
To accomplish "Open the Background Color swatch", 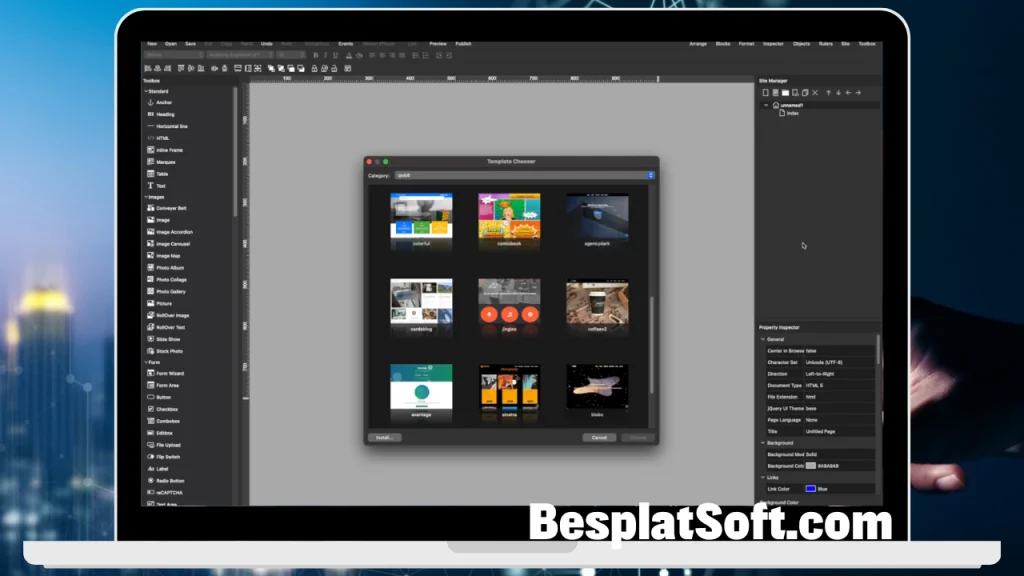I will point(810,466).
